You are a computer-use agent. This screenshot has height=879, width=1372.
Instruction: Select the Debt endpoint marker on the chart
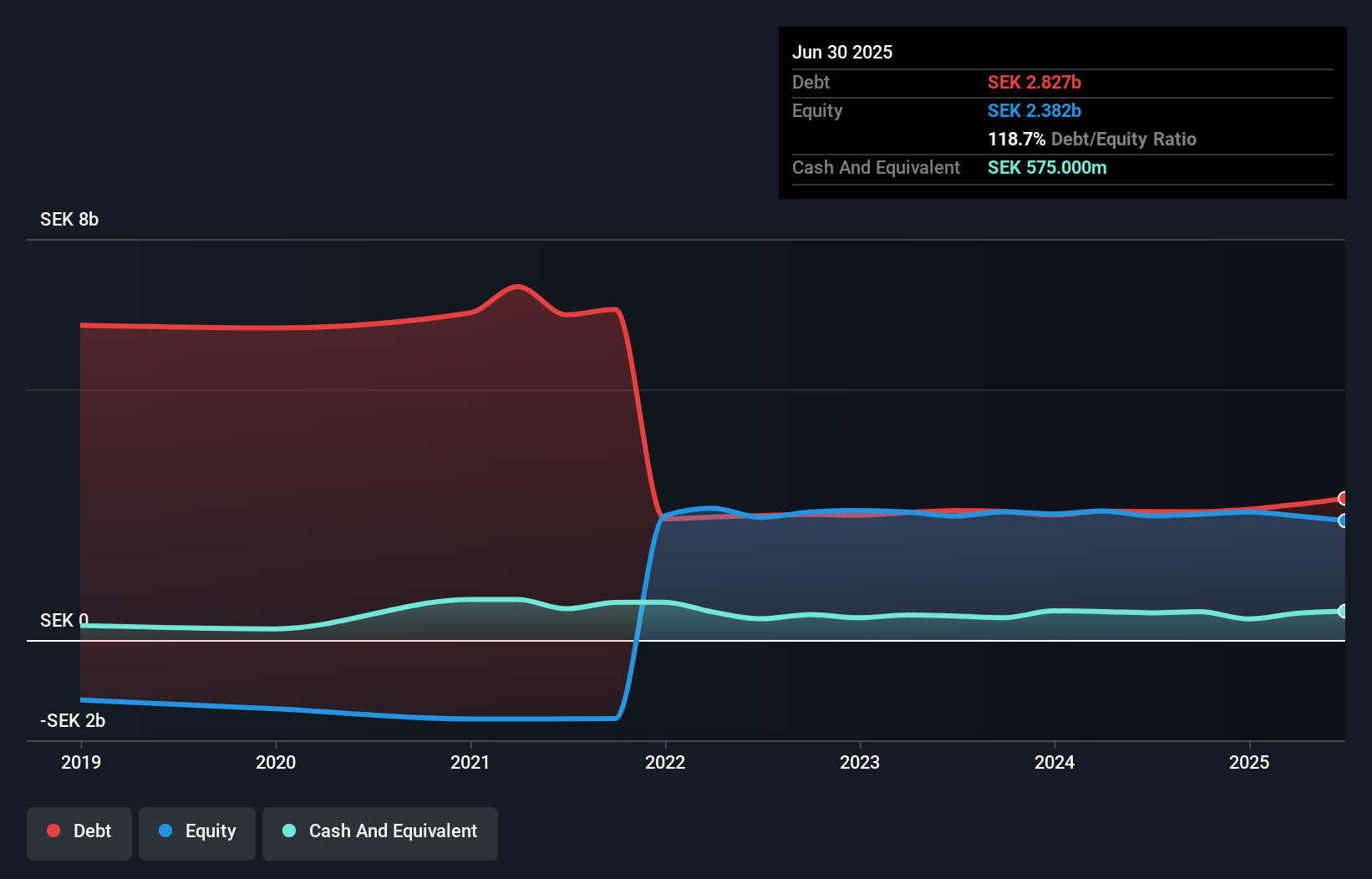pos(1342,498)
